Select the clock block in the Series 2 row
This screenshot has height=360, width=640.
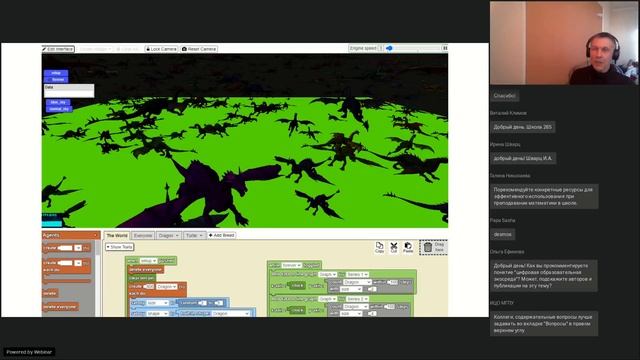297,310
